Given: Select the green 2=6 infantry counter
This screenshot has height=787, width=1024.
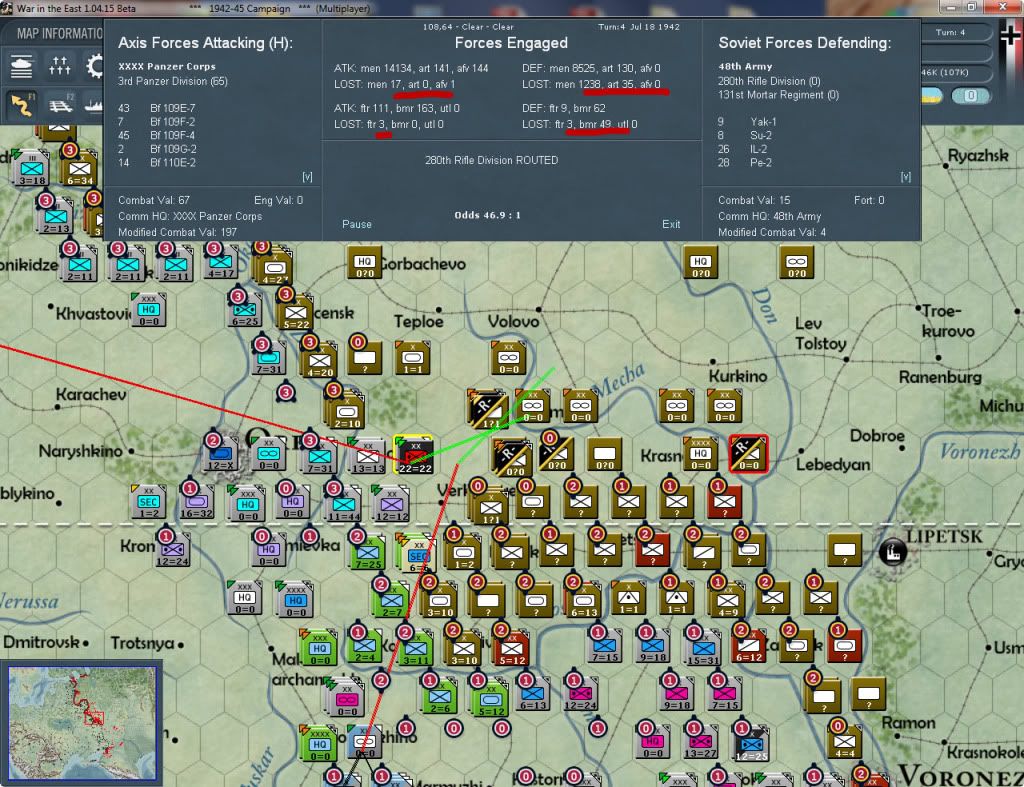Looking at the screenshot, I should pyautogui.click(x=440, y=696).
